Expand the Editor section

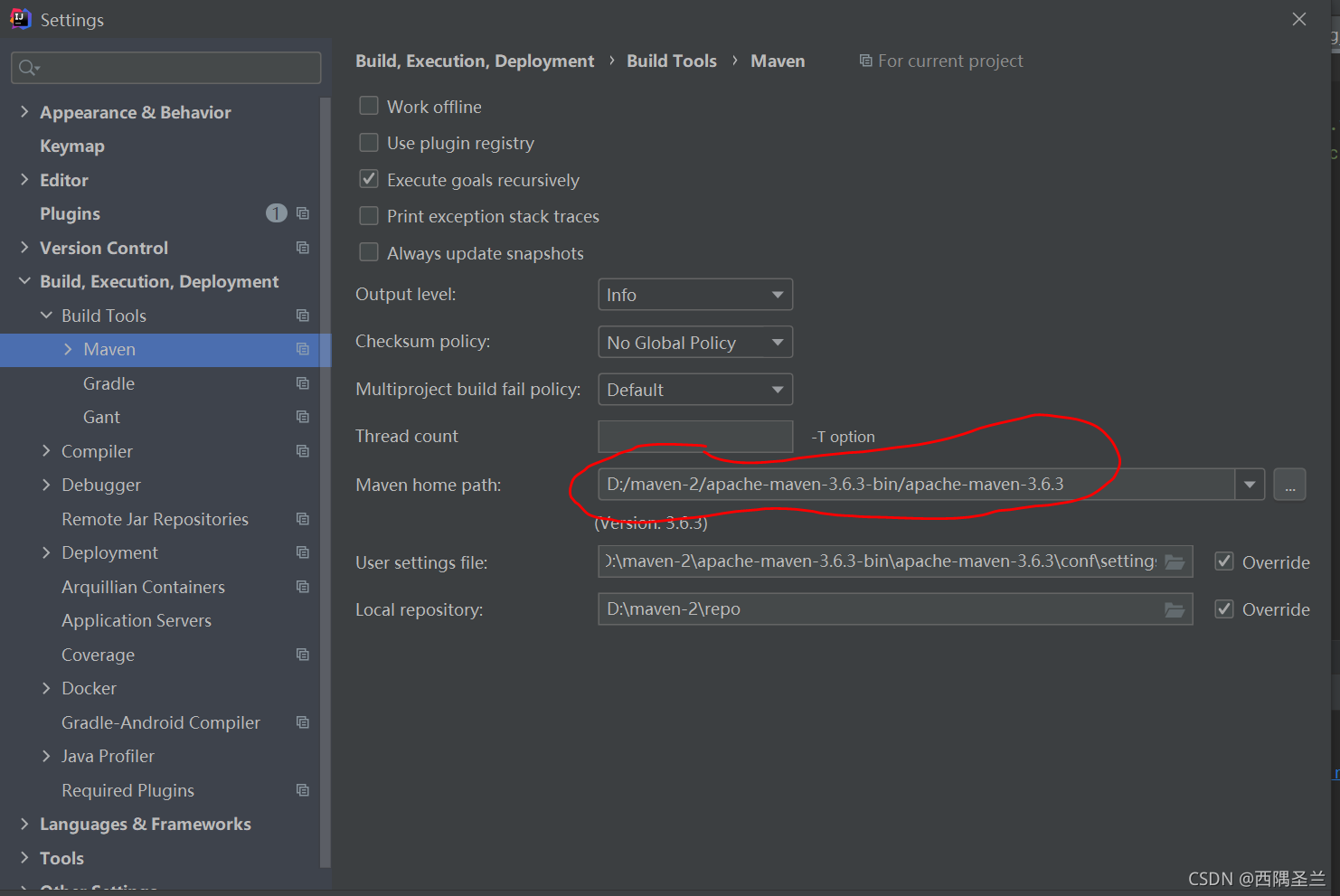pyautogui.click(x=24, y=179)
